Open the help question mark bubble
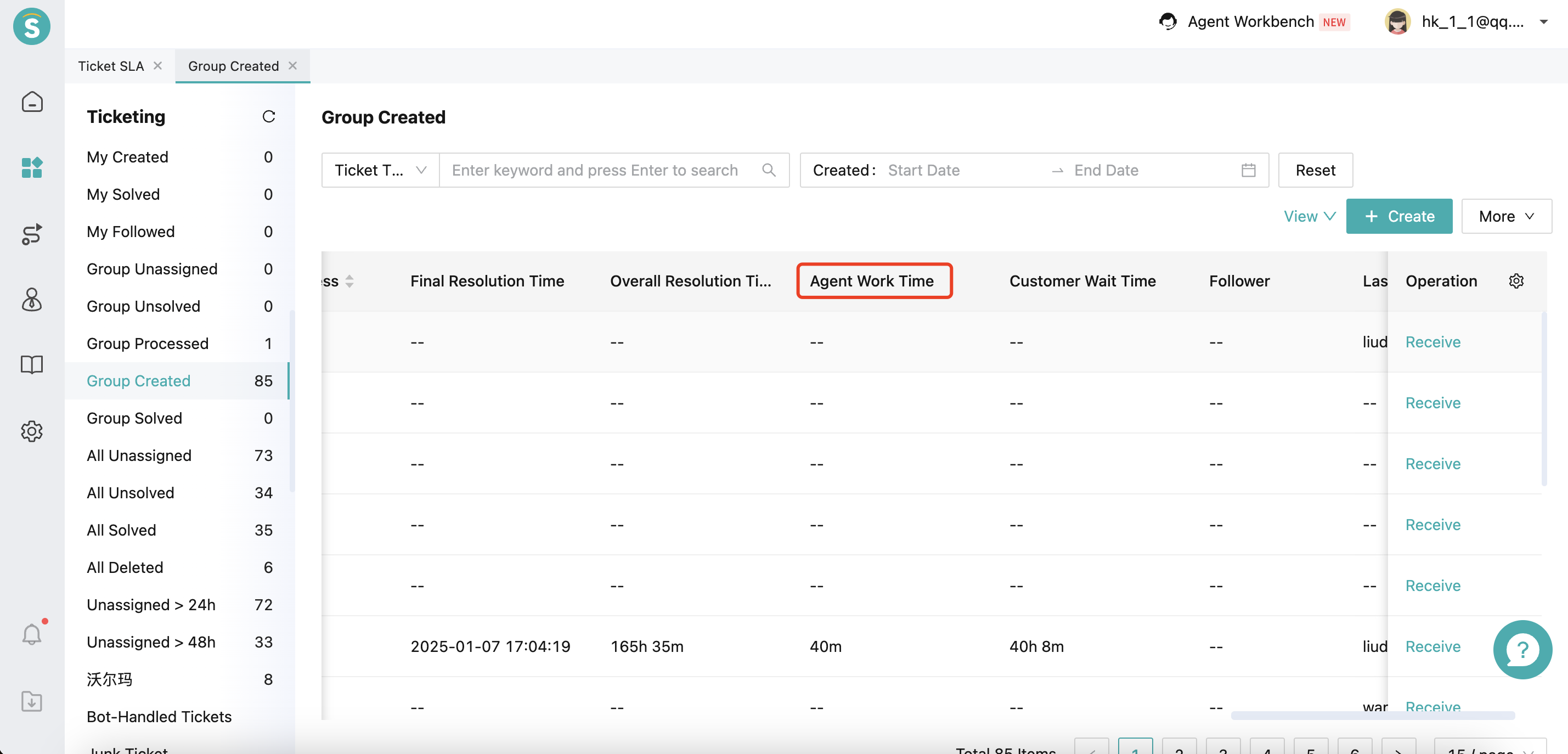Image resolution: width=1568 pixels, height=754 pixels. (x=1523, y=649)
